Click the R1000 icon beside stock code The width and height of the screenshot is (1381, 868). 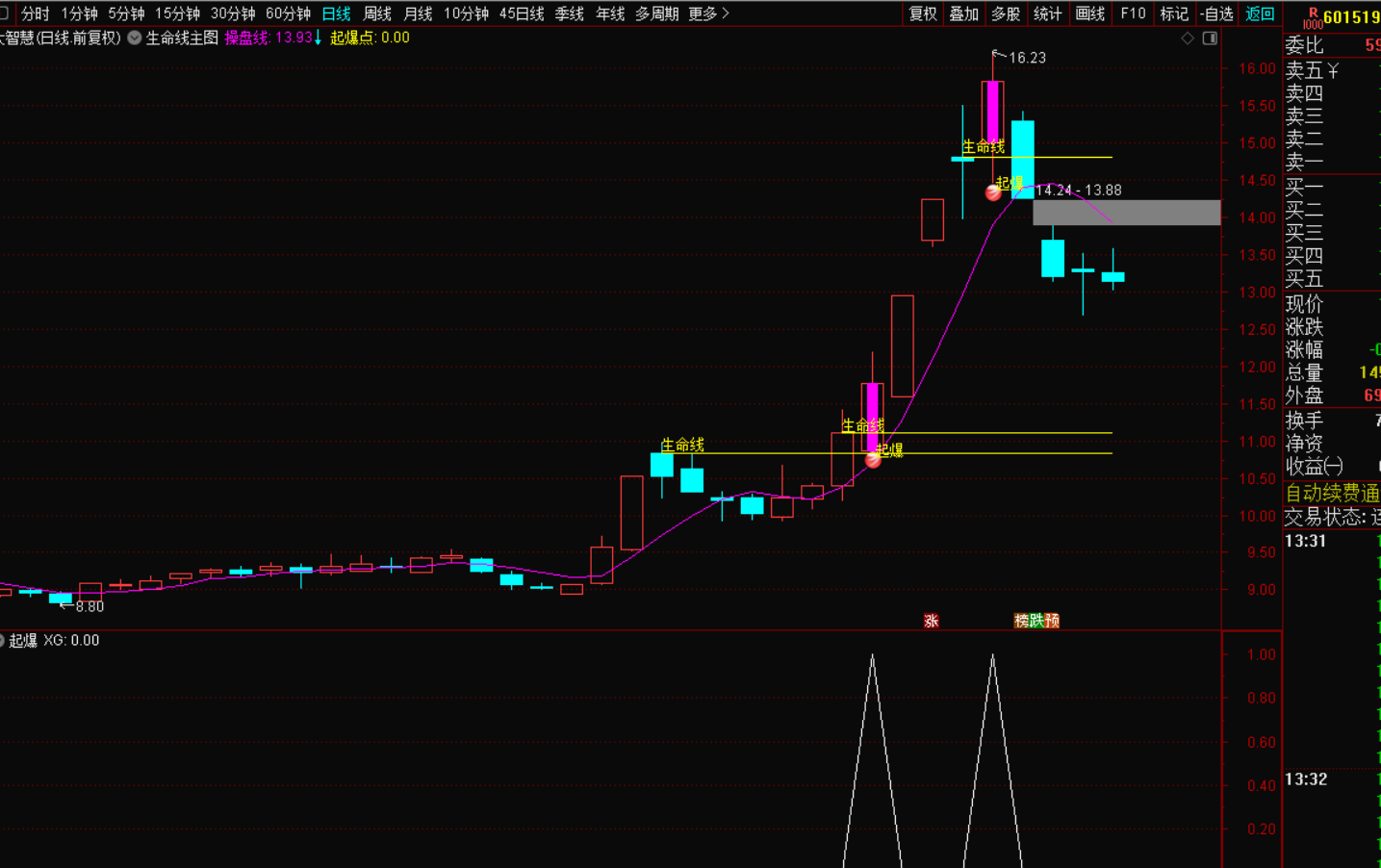coord(1312,17)
